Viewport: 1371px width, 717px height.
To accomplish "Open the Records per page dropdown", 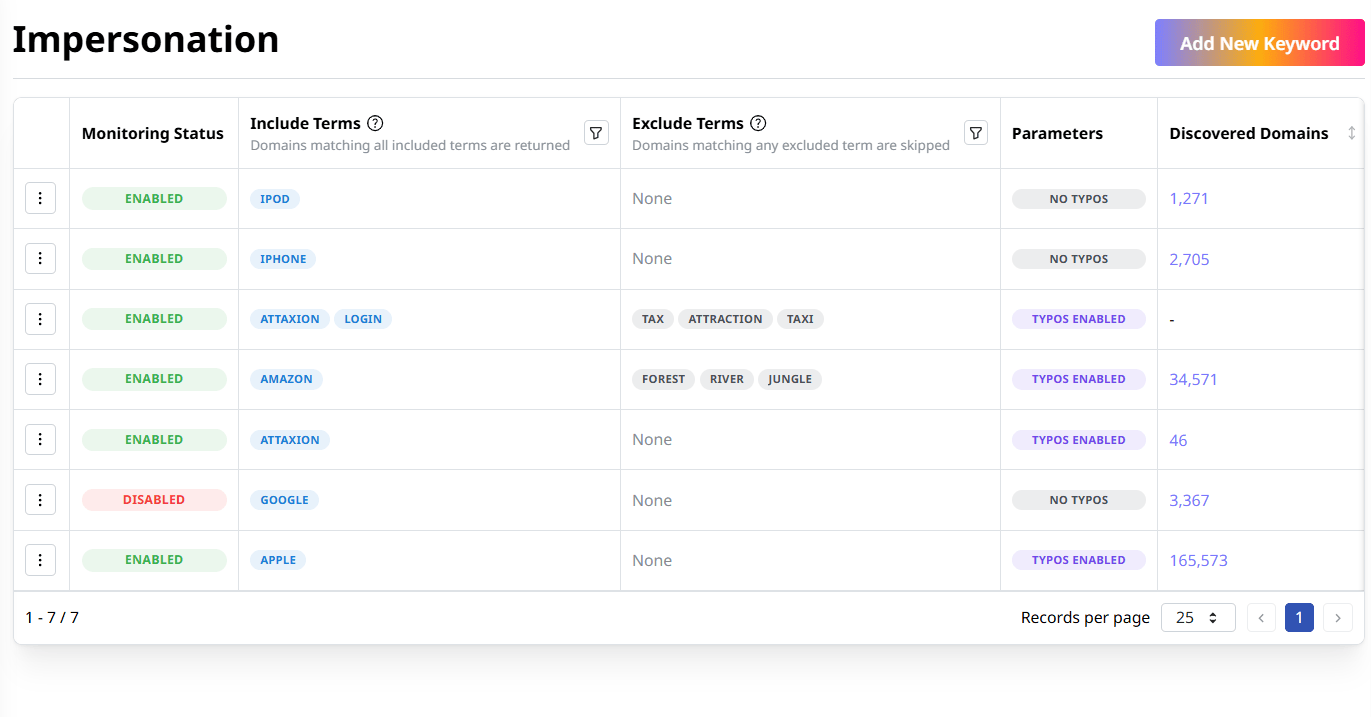I will pyautogui.click(x=1197, y=617).
